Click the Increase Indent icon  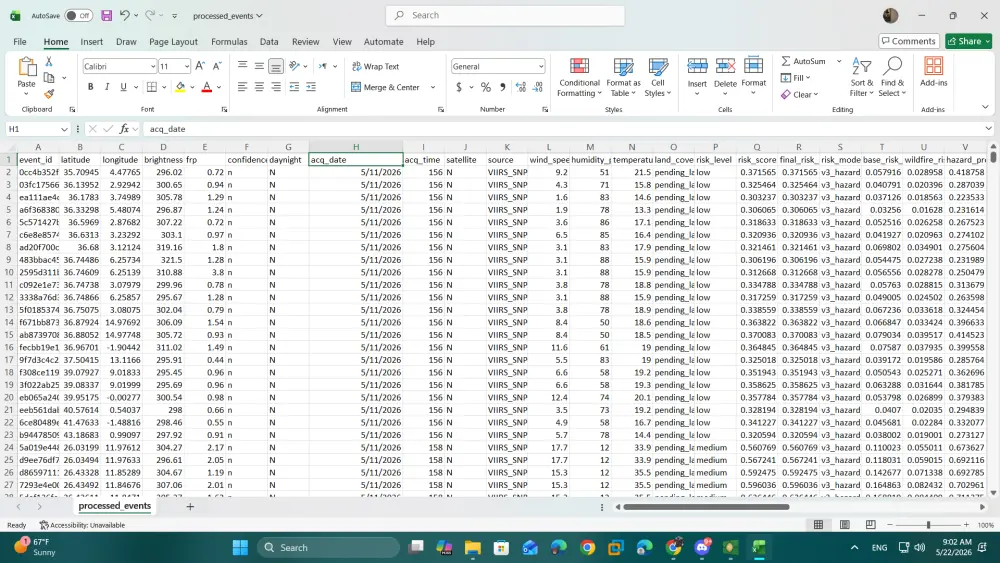click(311, 87)
